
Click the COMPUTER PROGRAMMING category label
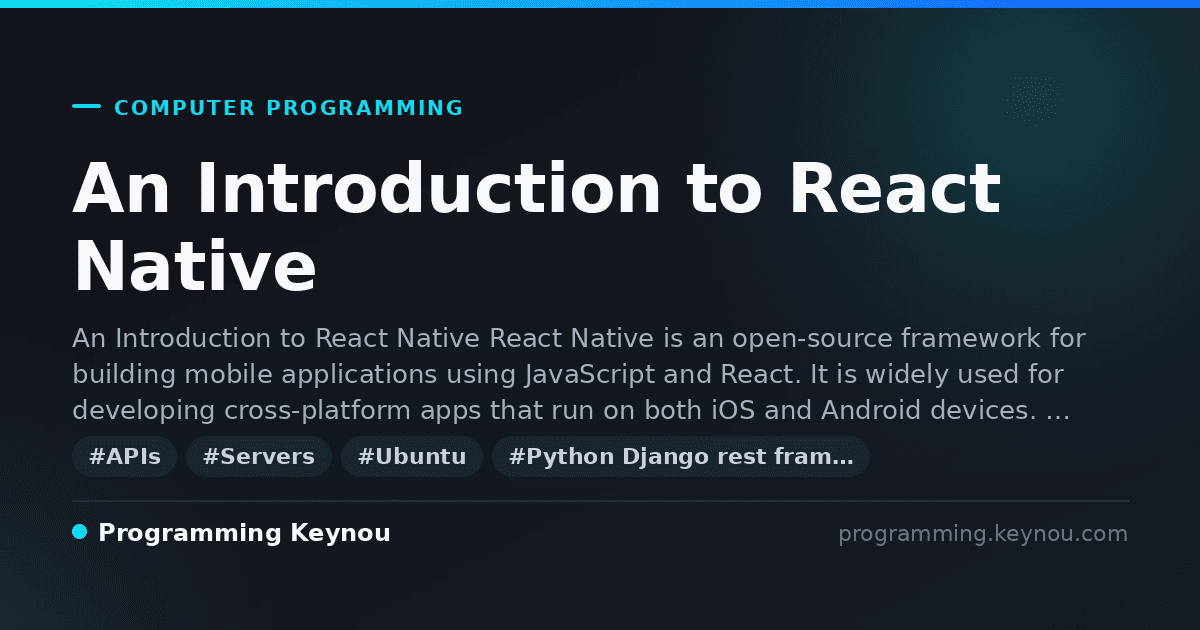[289, 108]
